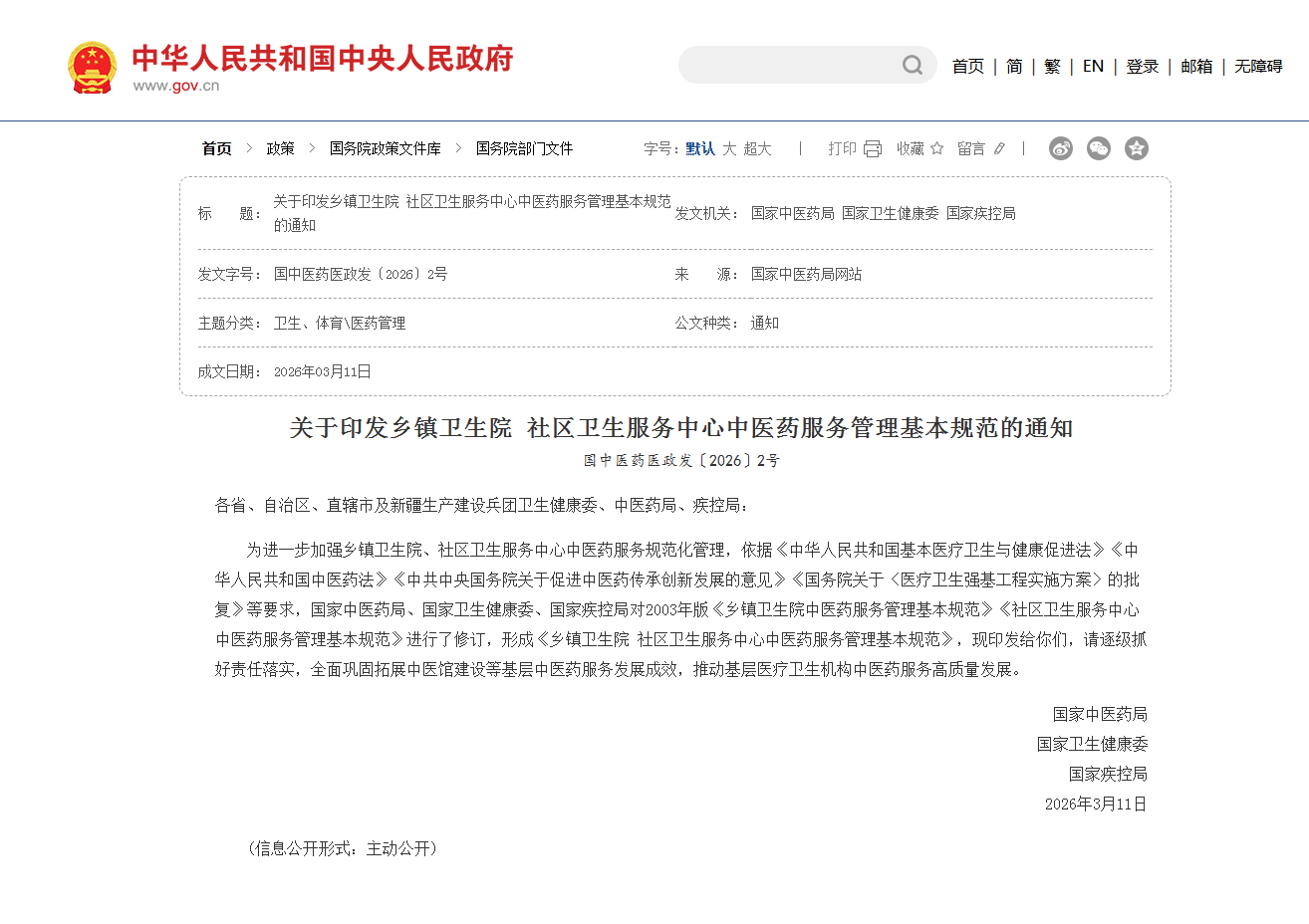Click the search magnifier icon

tap(912, 66)
